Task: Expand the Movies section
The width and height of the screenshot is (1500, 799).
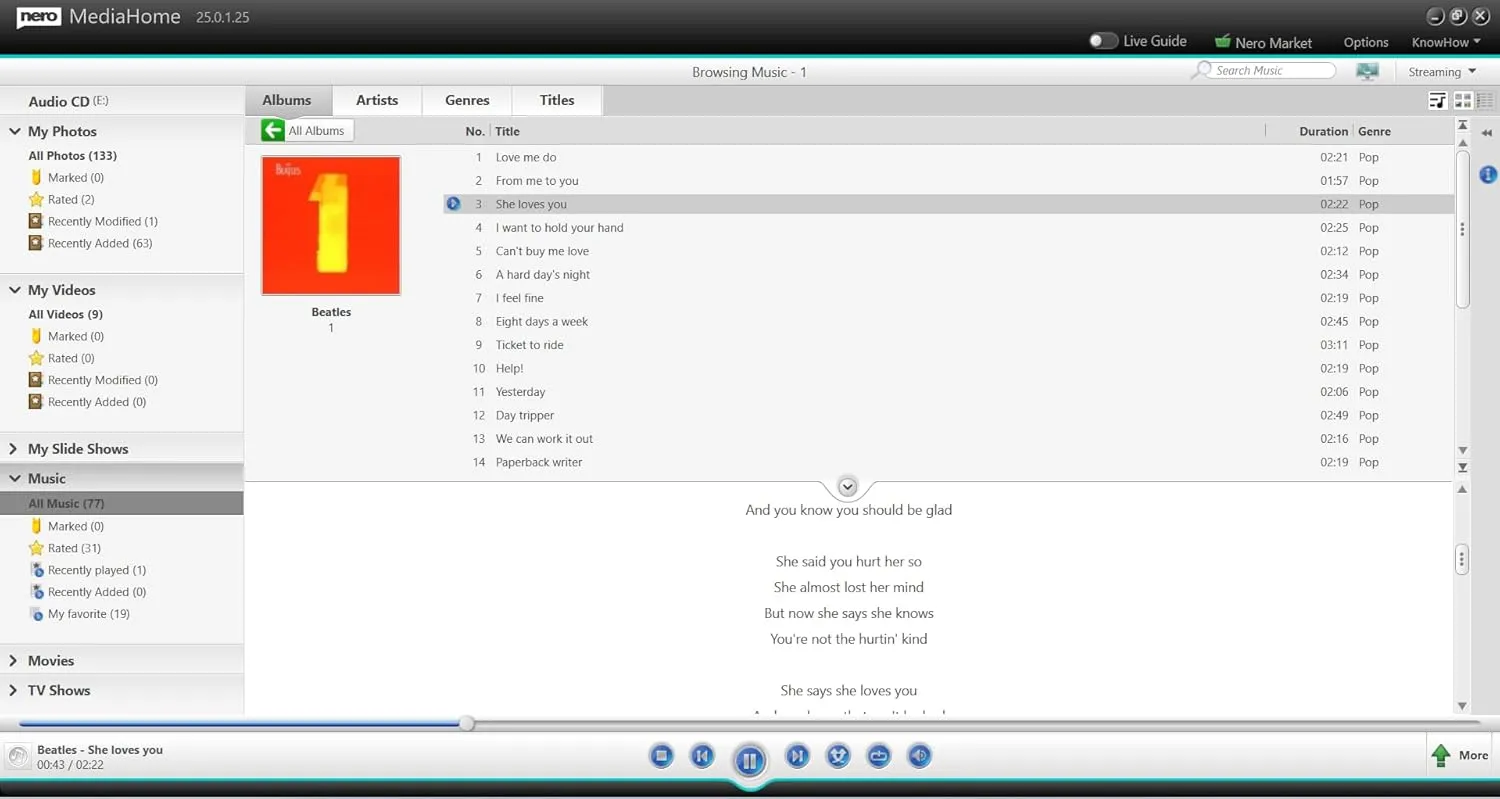Action: [x=14, y=660]
